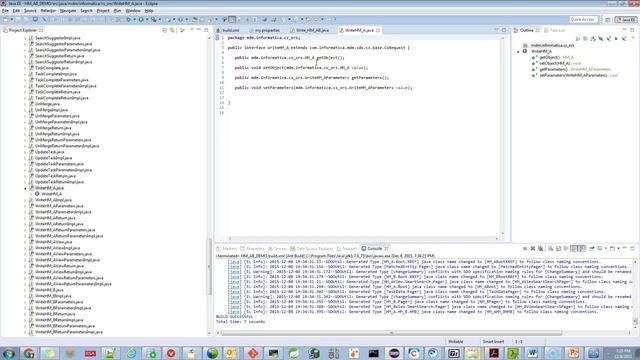Click the Project Explorer vertical scrollbar
This screenshot has width=640, height=360.
pyautogui.click(x=209, y=267)
